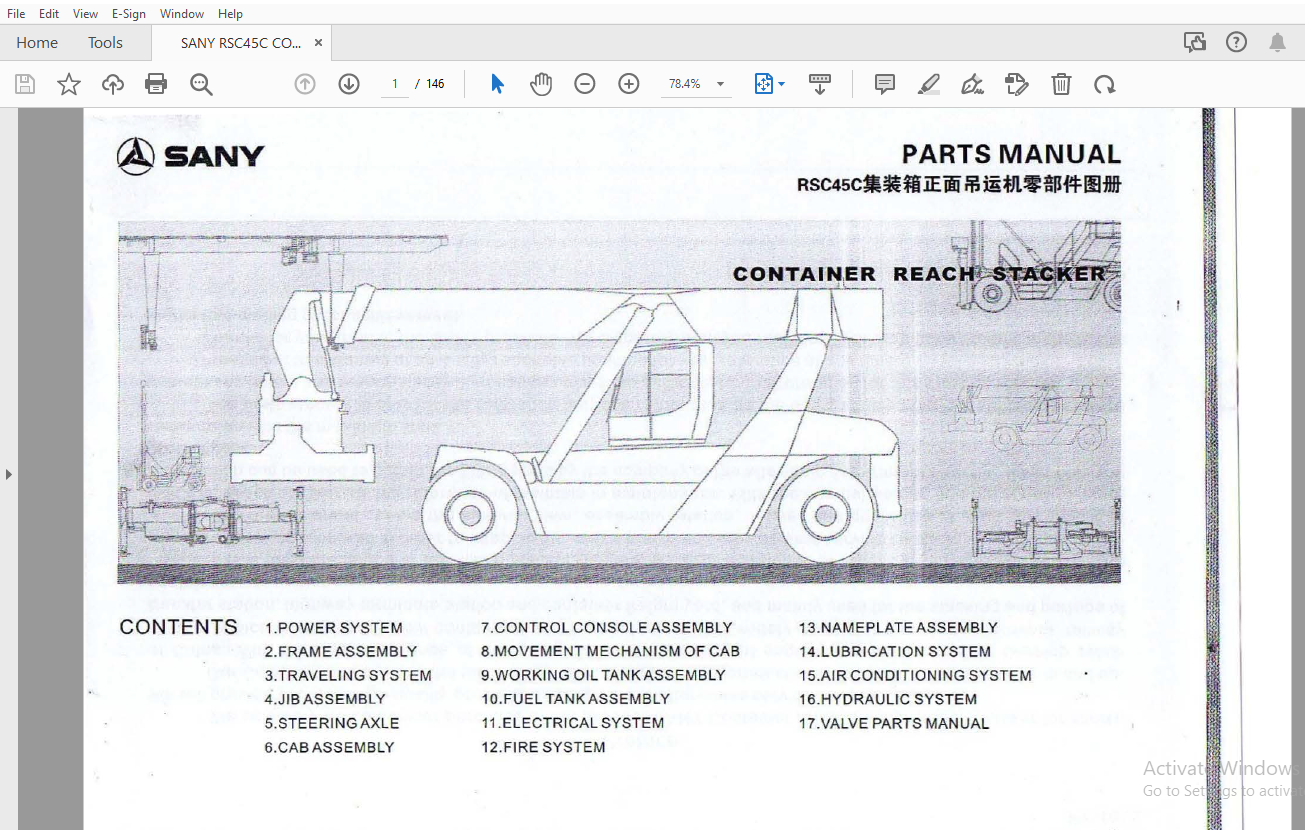Click the 11.ELECTRICAL SYSTEM entry
The image size is (1305, 830).
click(x=572, y=723)
